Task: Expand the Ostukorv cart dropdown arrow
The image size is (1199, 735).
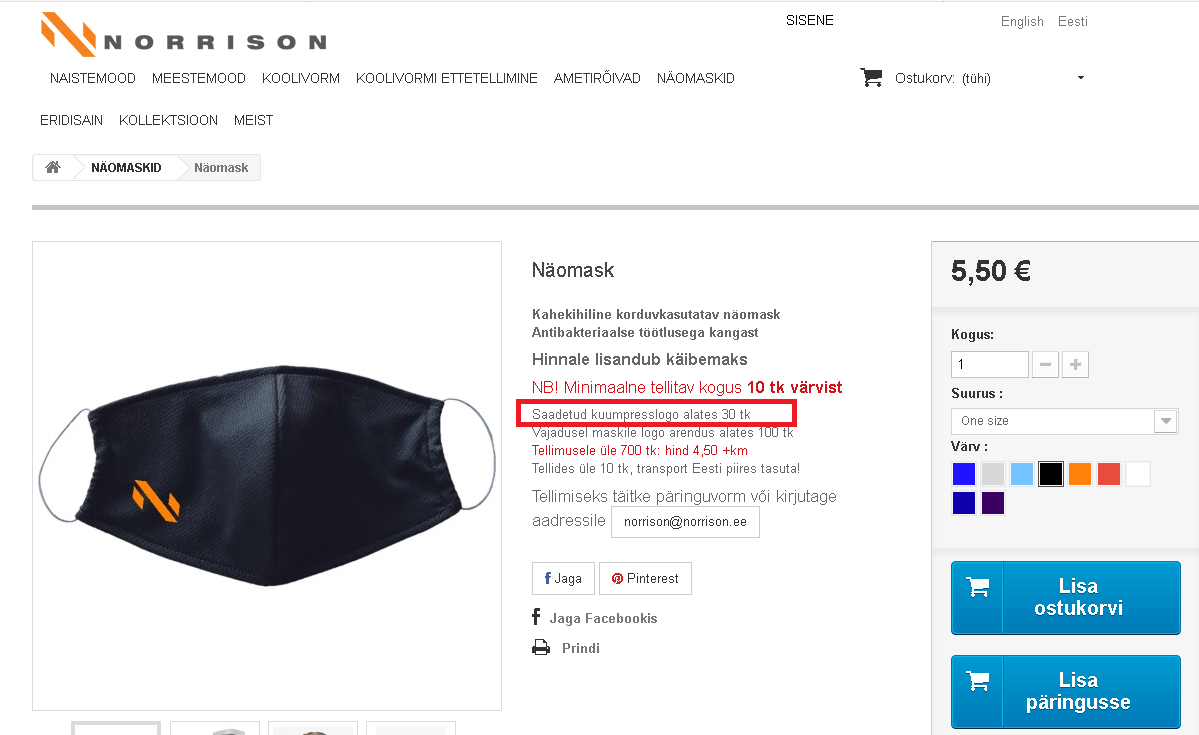Action: (x=1080, y=78)
